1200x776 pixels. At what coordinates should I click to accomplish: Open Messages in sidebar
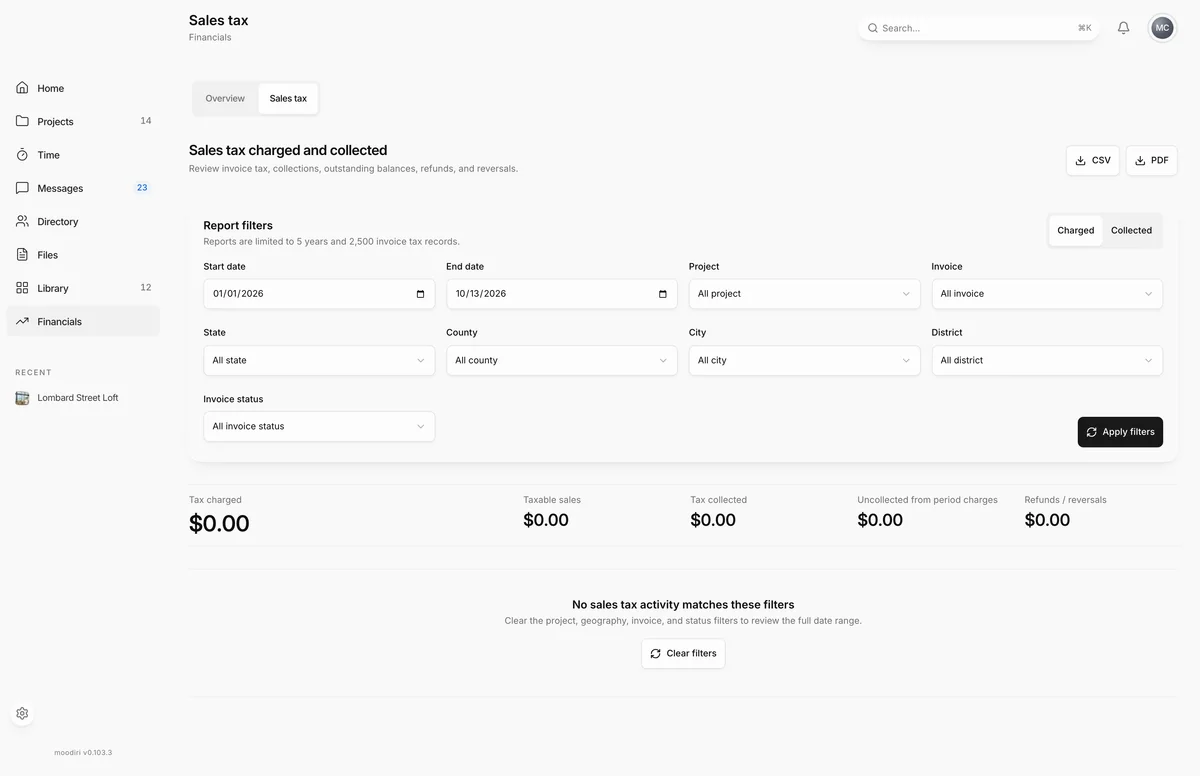[83, 188]
